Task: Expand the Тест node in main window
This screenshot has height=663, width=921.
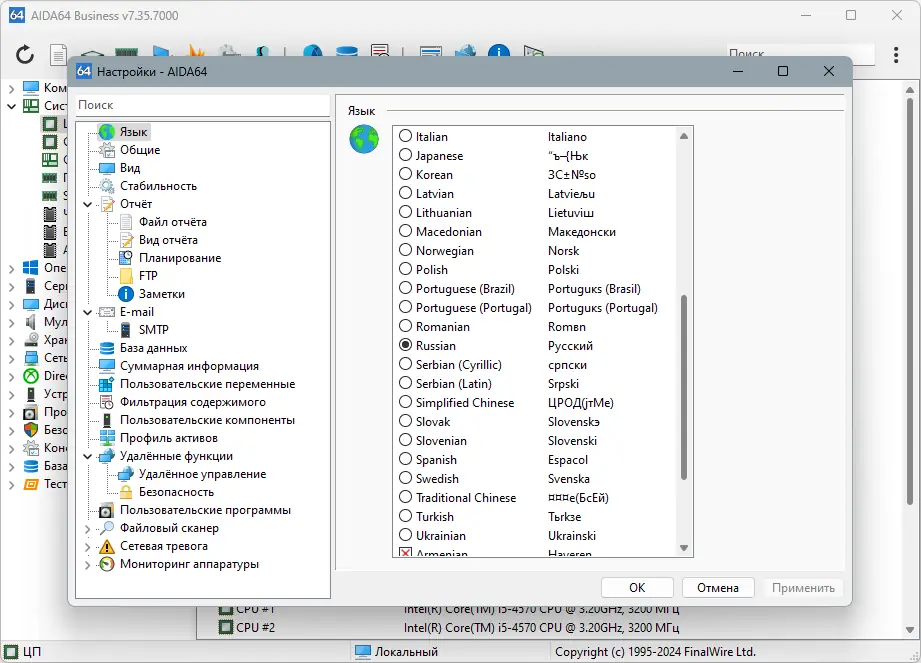Action: click(11, 485)
